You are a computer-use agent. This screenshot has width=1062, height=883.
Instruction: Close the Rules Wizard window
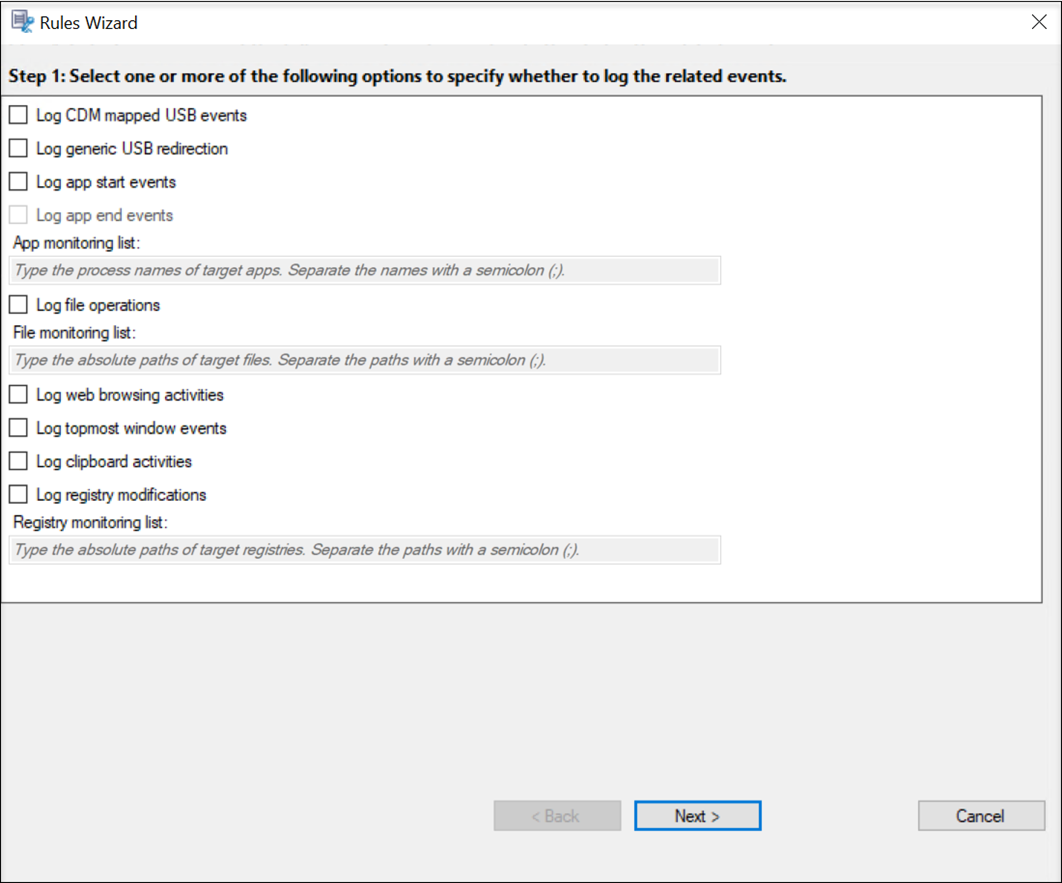tap(1039, 22)
